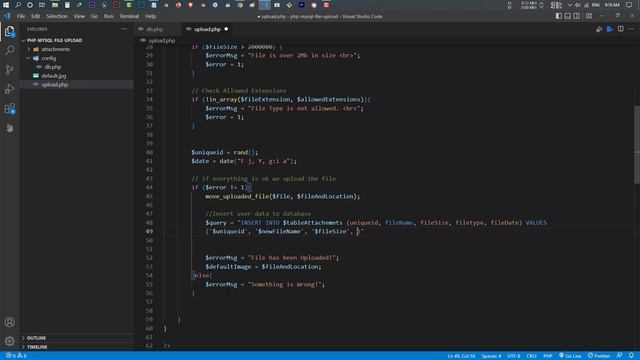Click the customize layout icon

tap(589, 16)
